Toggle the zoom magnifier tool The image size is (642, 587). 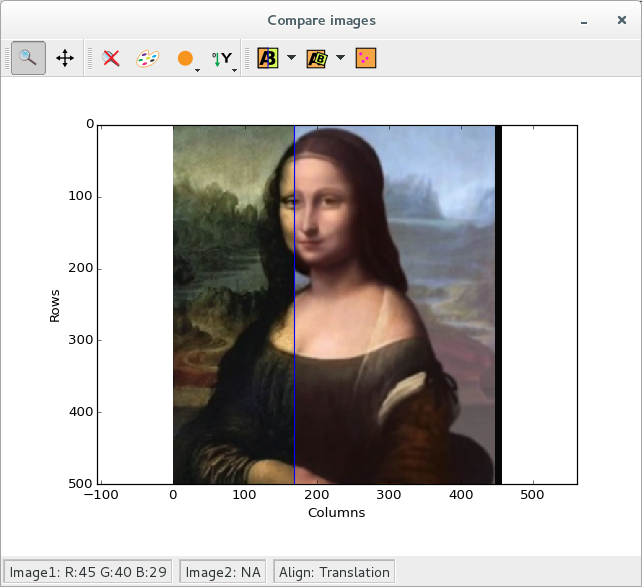(28, 58)
